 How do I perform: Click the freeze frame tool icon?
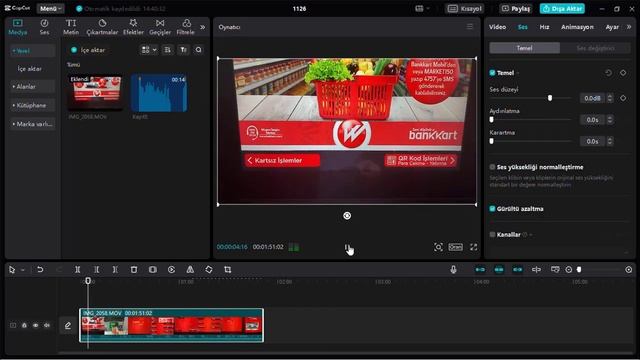153,269
